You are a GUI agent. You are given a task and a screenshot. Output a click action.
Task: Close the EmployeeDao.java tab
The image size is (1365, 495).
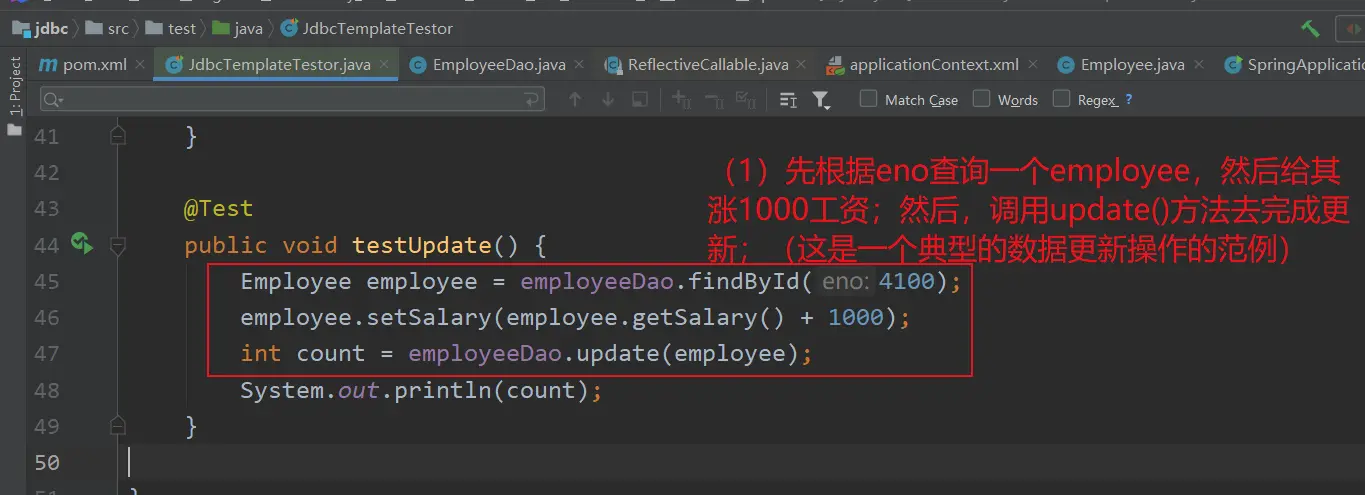(580, 65)
